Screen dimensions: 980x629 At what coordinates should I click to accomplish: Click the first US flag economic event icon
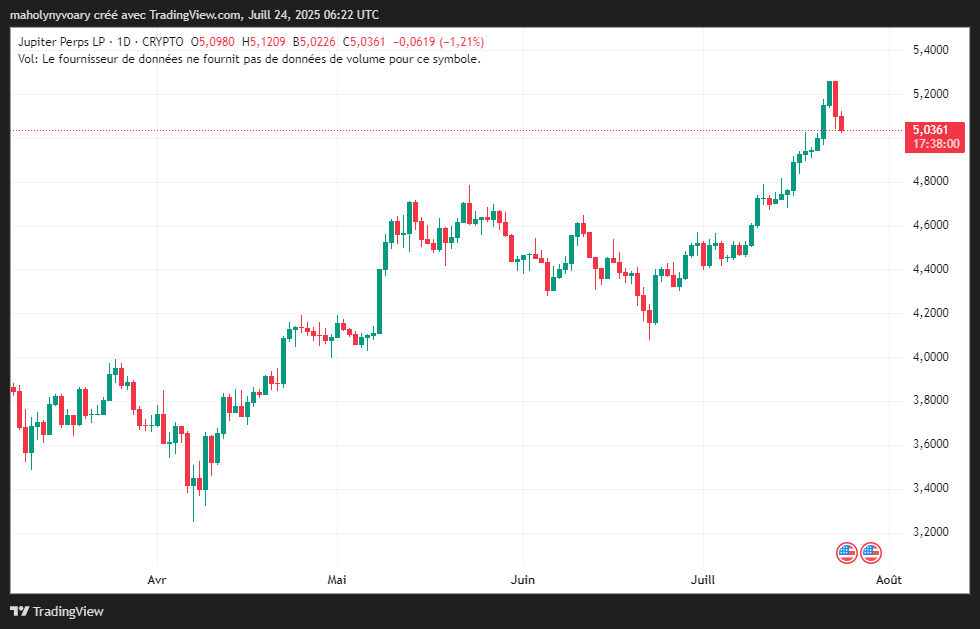[847, 552]
